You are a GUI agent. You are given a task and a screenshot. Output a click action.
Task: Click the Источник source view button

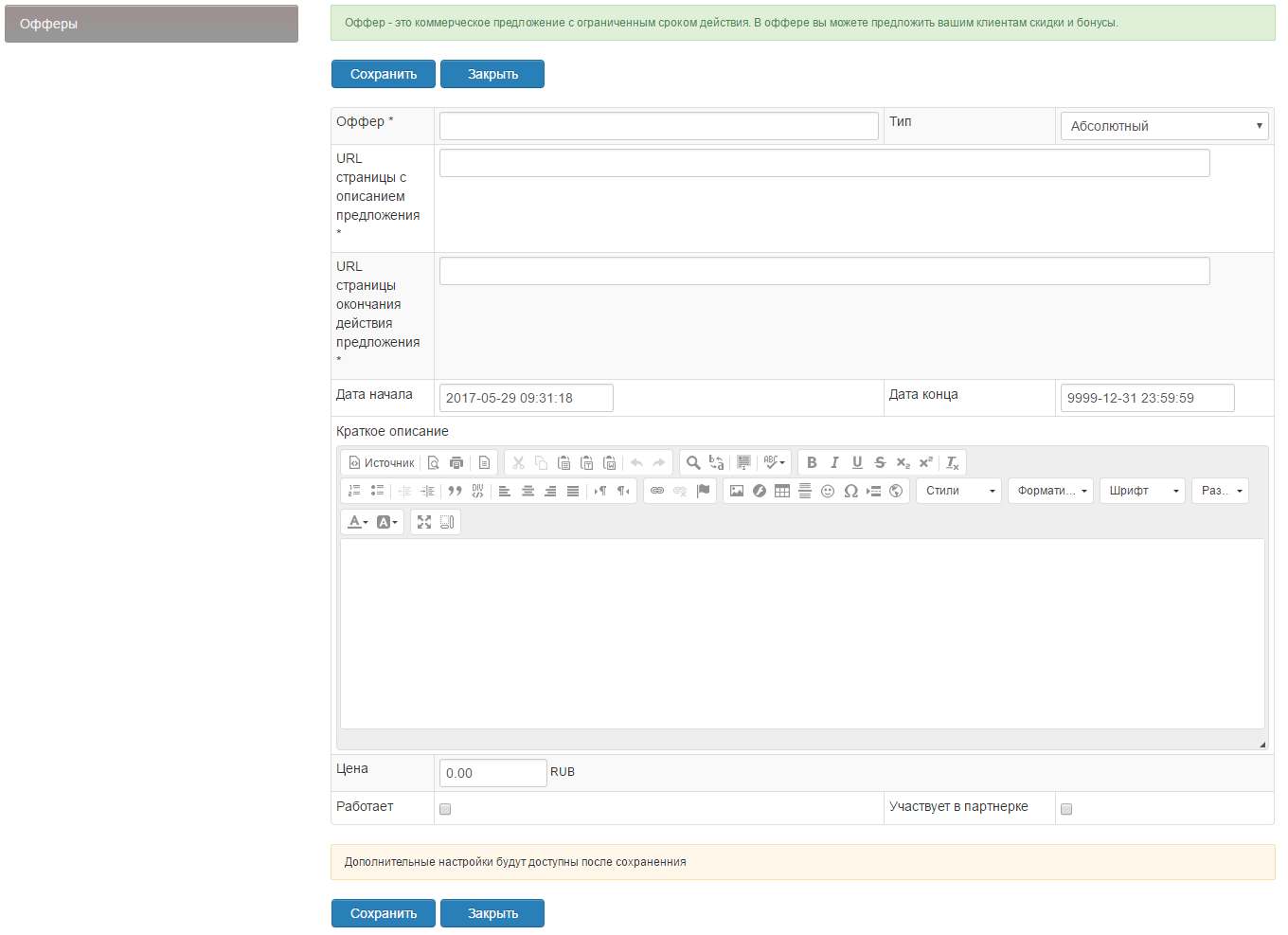pos(382,463)
